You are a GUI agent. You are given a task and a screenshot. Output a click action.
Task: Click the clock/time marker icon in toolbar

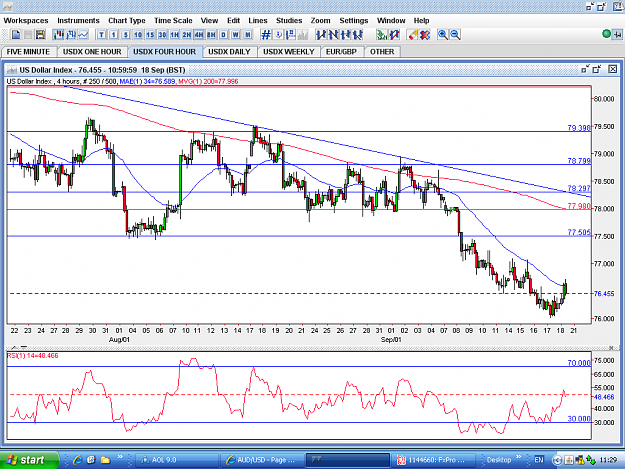279,35
